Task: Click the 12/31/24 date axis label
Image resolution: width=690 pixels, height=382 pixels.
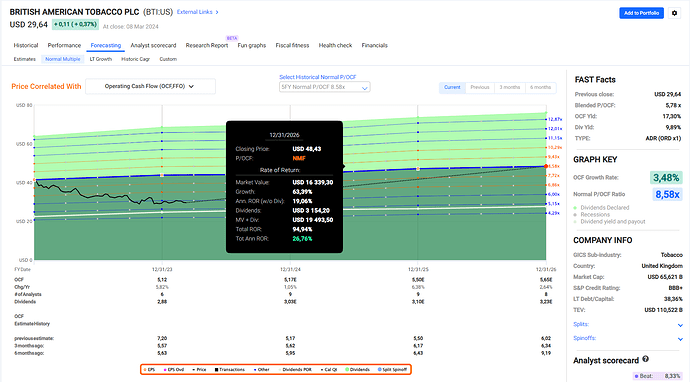Action: click(290, 269)
